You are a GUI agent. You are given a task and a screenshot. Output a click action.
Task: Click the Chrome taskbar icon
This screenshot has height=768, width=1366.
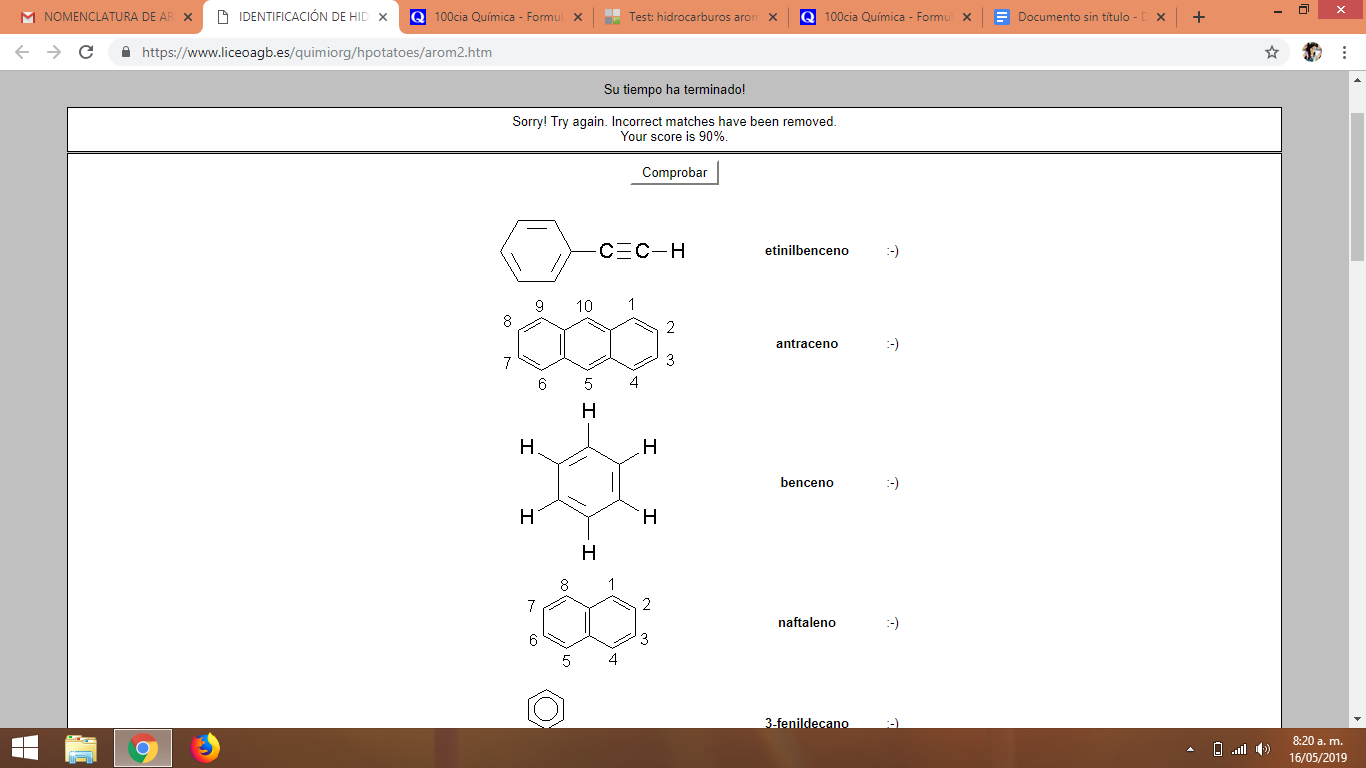tap(143, 748)
